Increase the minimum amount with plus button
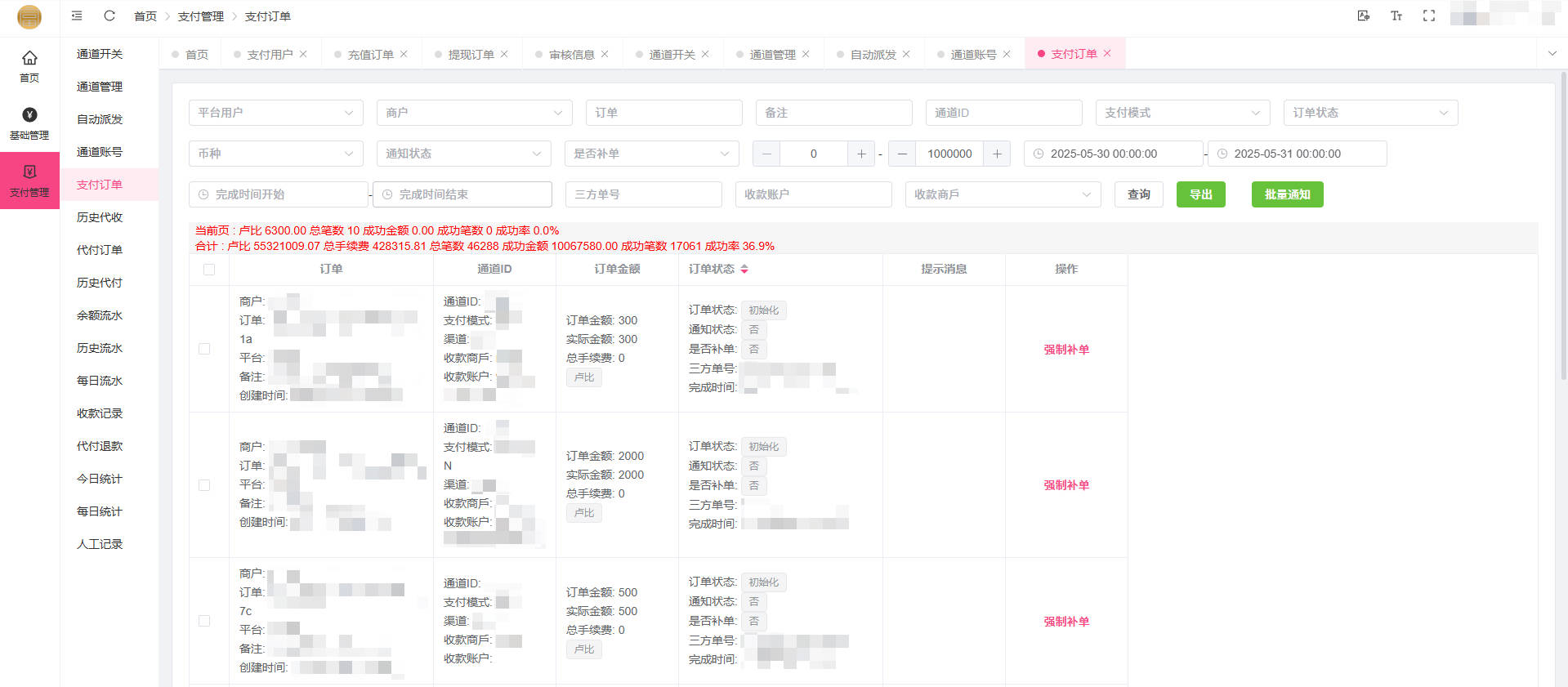1568x687 pixels. 860,154
